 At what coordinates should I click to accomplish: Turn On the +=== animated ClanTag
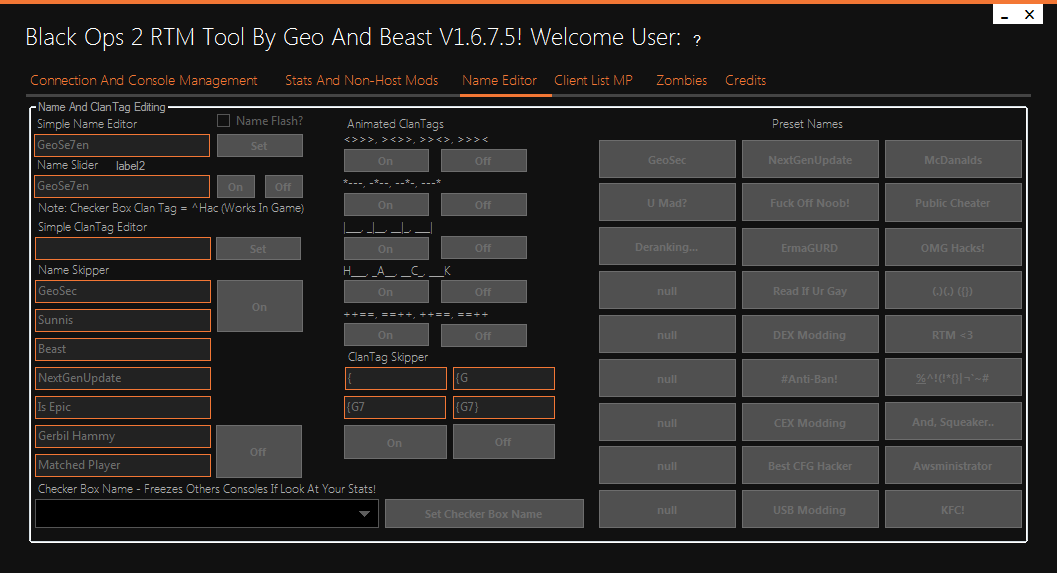pos(386,335)
